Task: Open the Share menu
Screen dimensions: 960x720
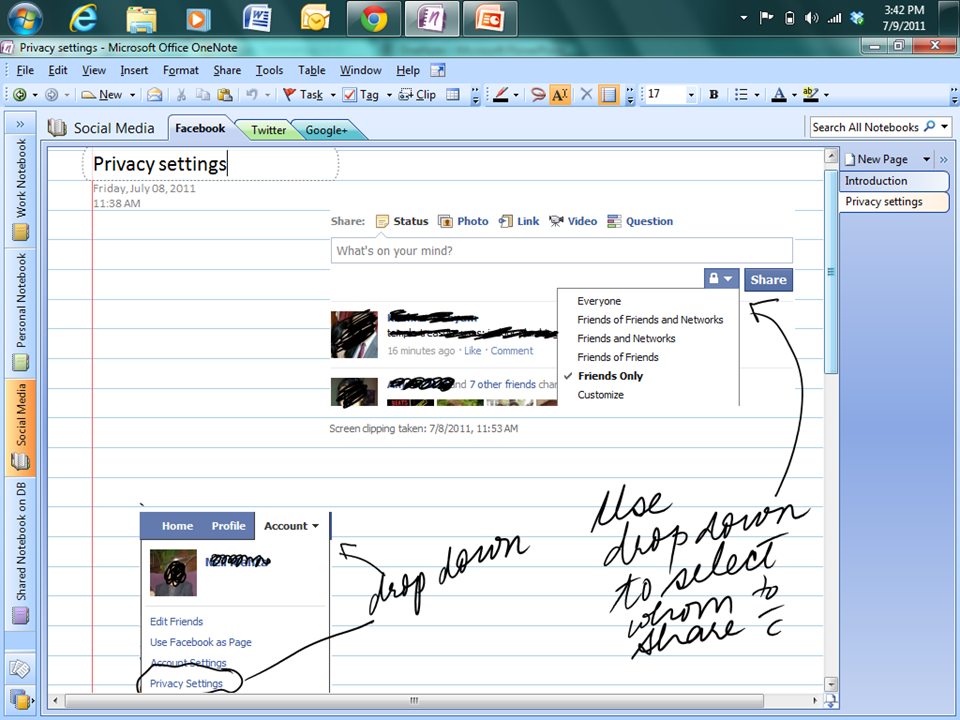Action: click(227, 70)
